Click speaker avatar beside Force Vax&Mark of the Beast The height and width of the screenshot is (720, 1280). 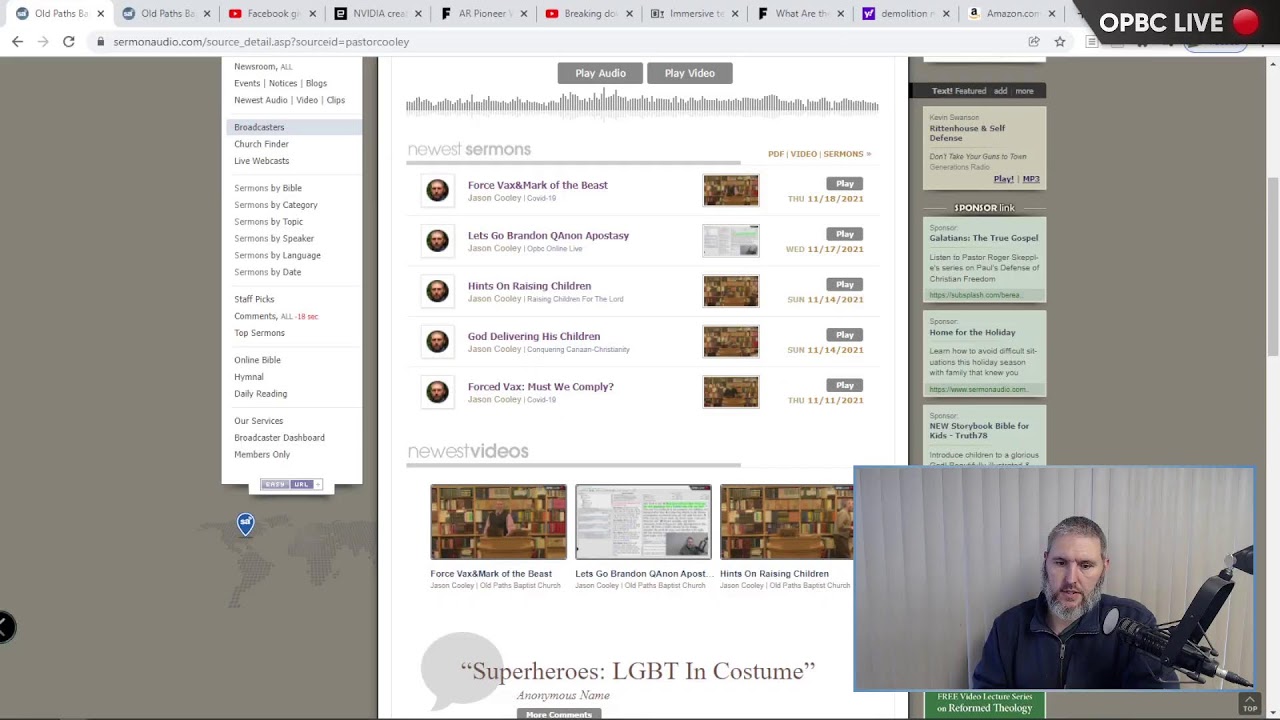[x=437, y=190]
